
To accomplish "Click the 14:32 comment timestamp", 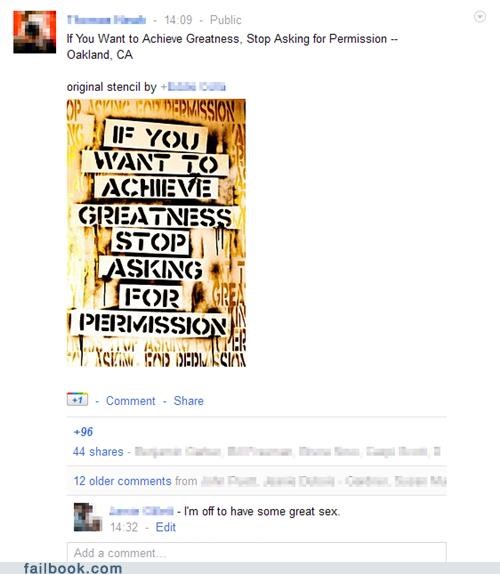I will point(124,528).
